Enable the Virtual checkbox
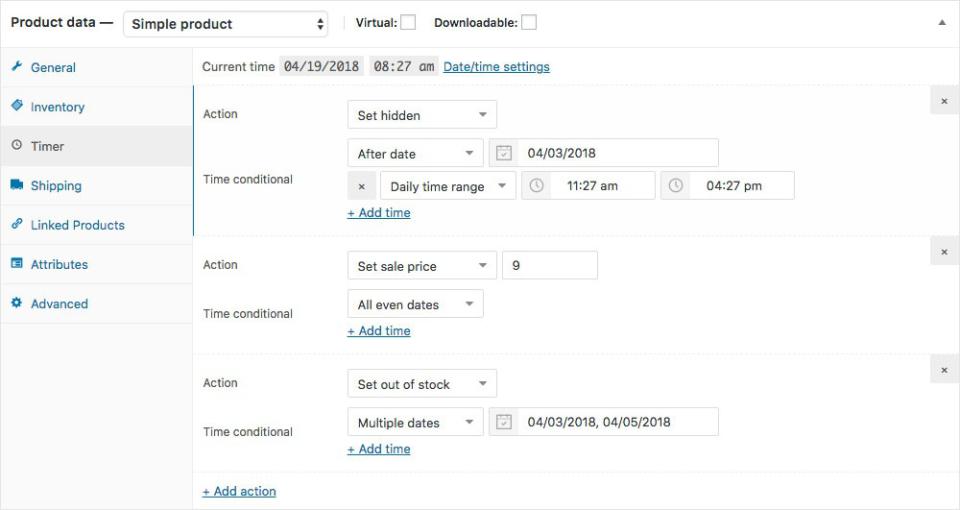The width and height of the screenshot is (960, 510). pyautogui.click(x=408, y=23)
